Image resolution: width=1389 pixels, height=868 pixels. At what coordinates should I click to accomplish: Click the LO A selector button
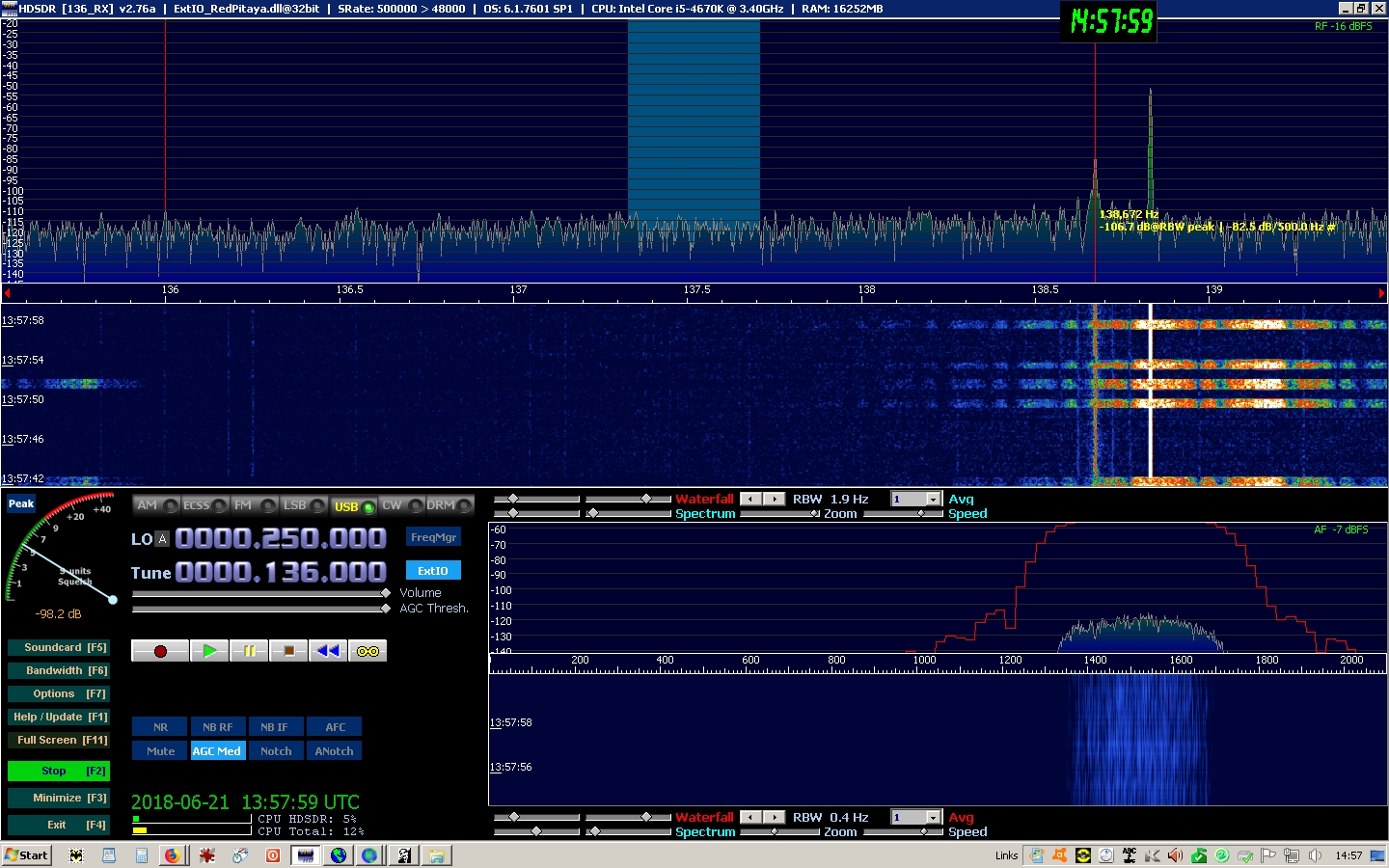[x=162, y=539]
